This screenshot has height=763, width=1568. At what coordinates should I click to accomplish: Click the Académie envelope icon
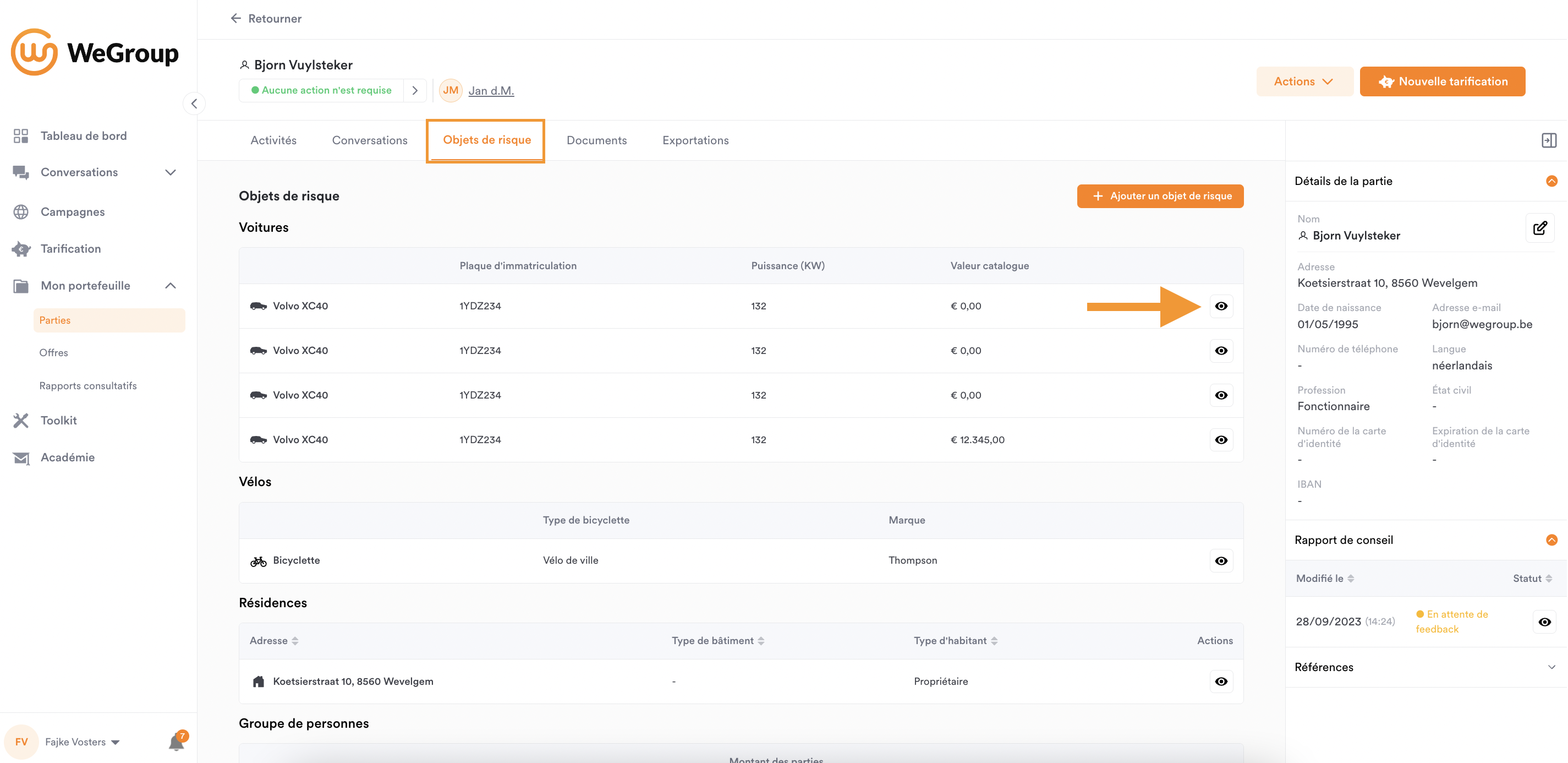pyautogui.click(x=21, y=458)
